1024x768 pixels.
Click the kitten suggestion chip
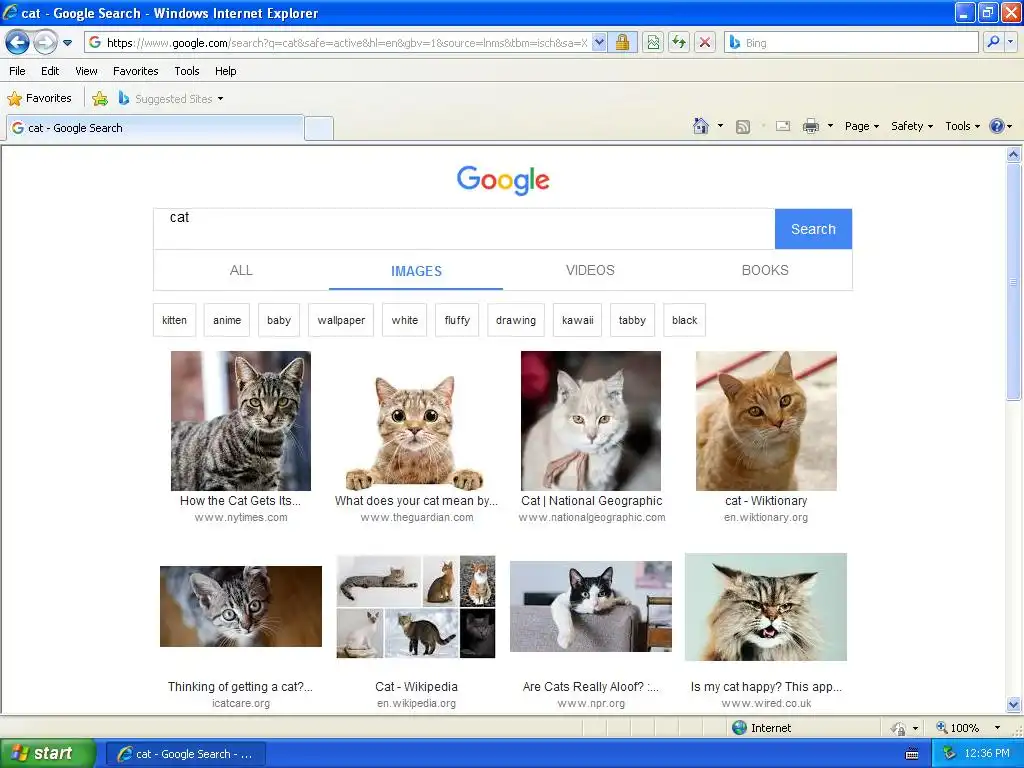[174, 320]
